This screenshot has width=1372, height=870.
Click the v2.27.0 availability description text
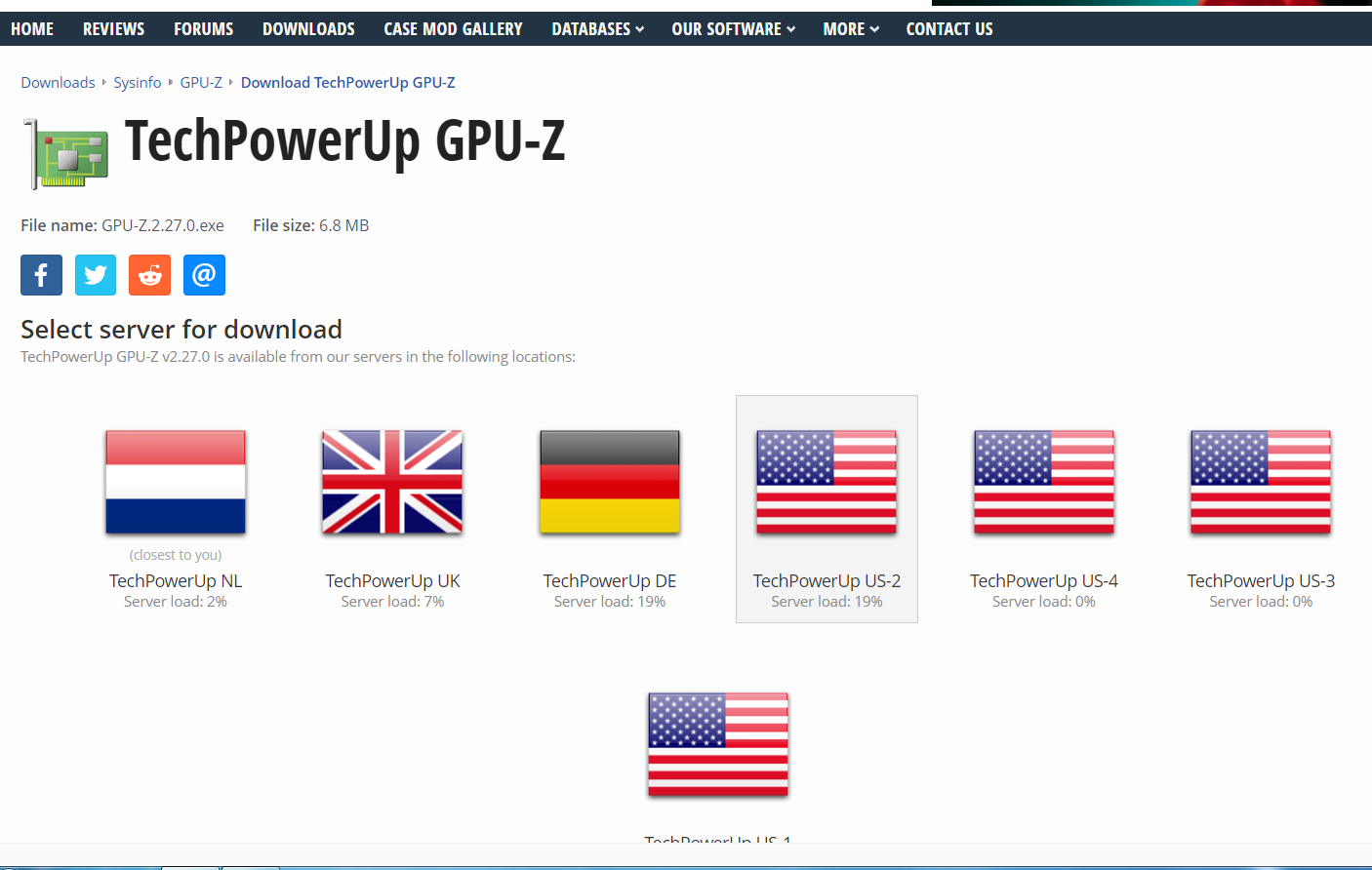298,357
